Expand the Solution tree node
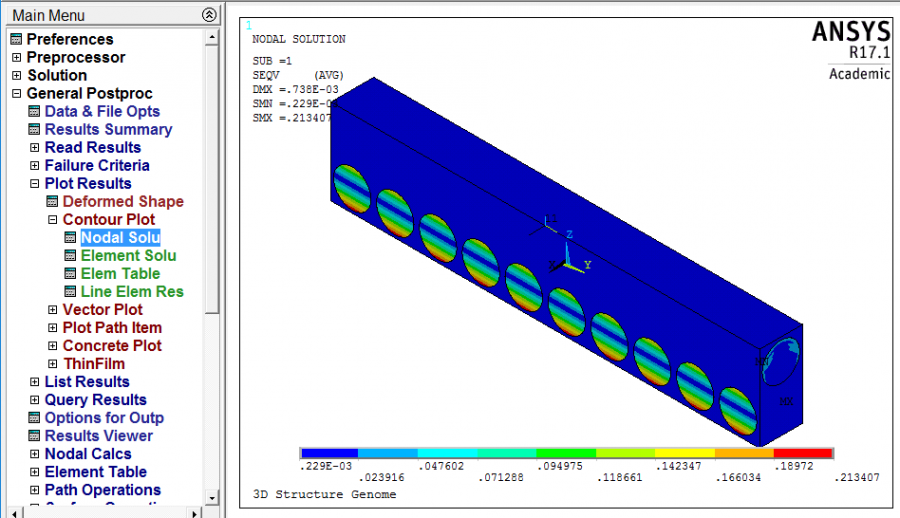This screenshot has height=518, width=900. point(17,75)
